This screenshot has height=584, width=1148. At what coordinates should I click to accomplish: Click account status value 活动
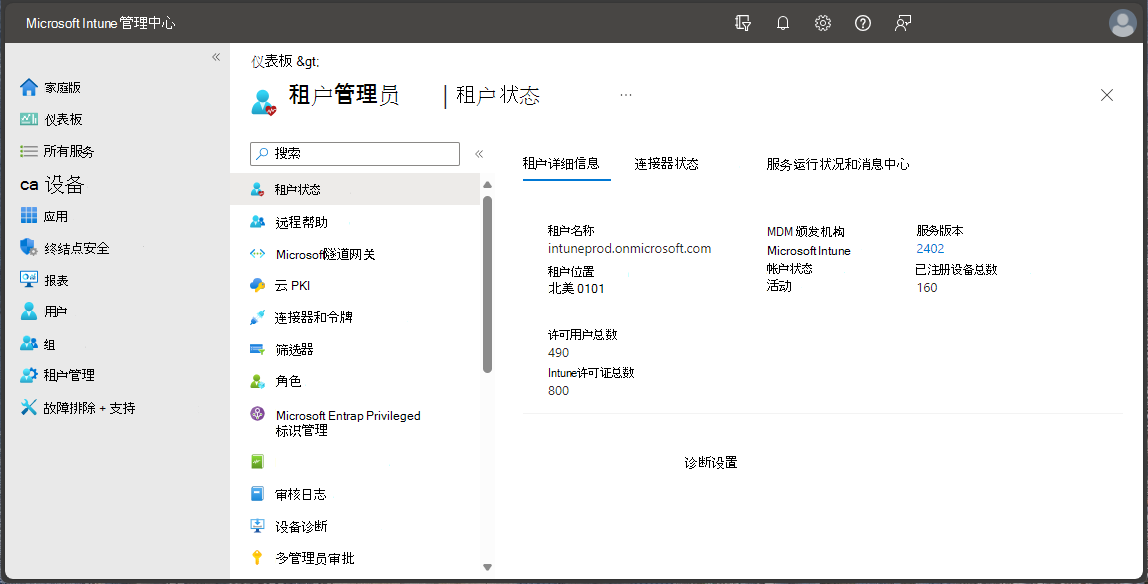click(x=779, y=286)
